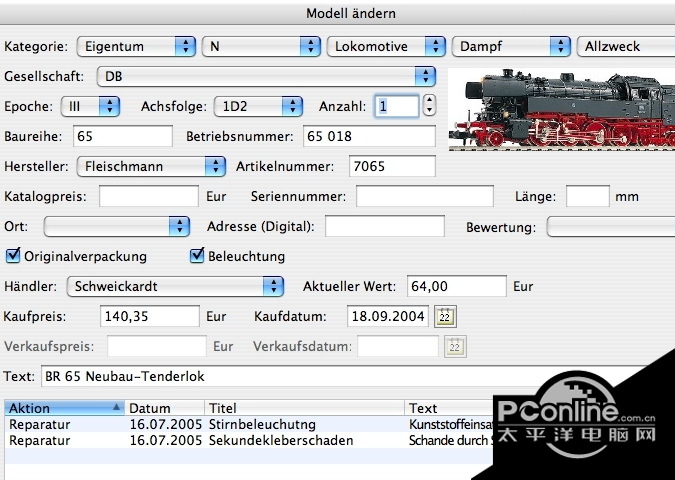Click the locomotive model photo
This screenshot has width=675, height=480.
(x=562, y=109)
